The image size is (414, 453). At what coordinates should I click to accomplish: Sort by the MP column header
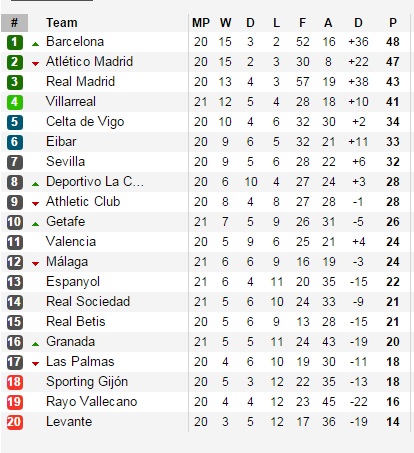(x=201, y=23)
